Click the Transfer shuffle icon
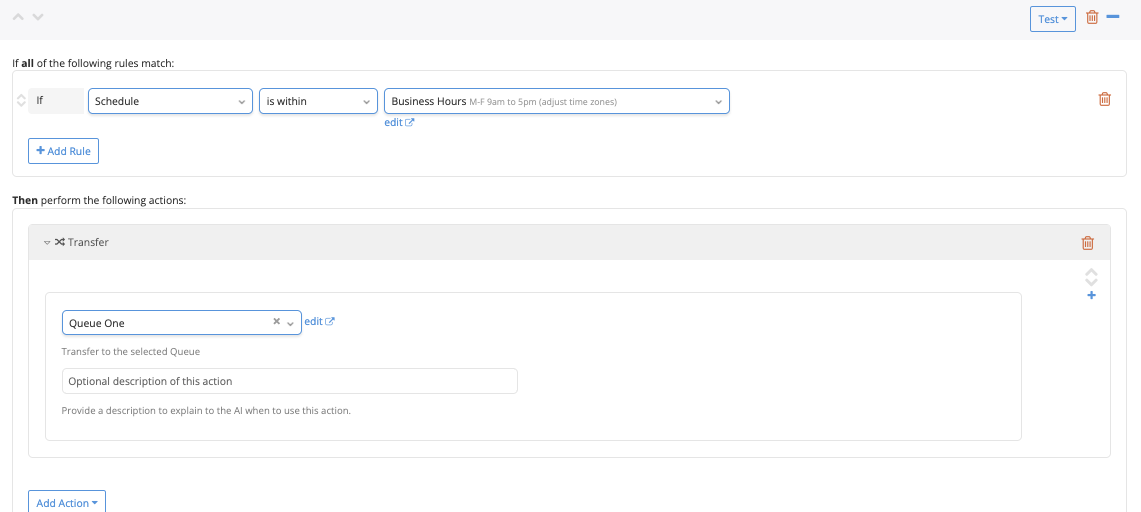 (x=60, y=242)
